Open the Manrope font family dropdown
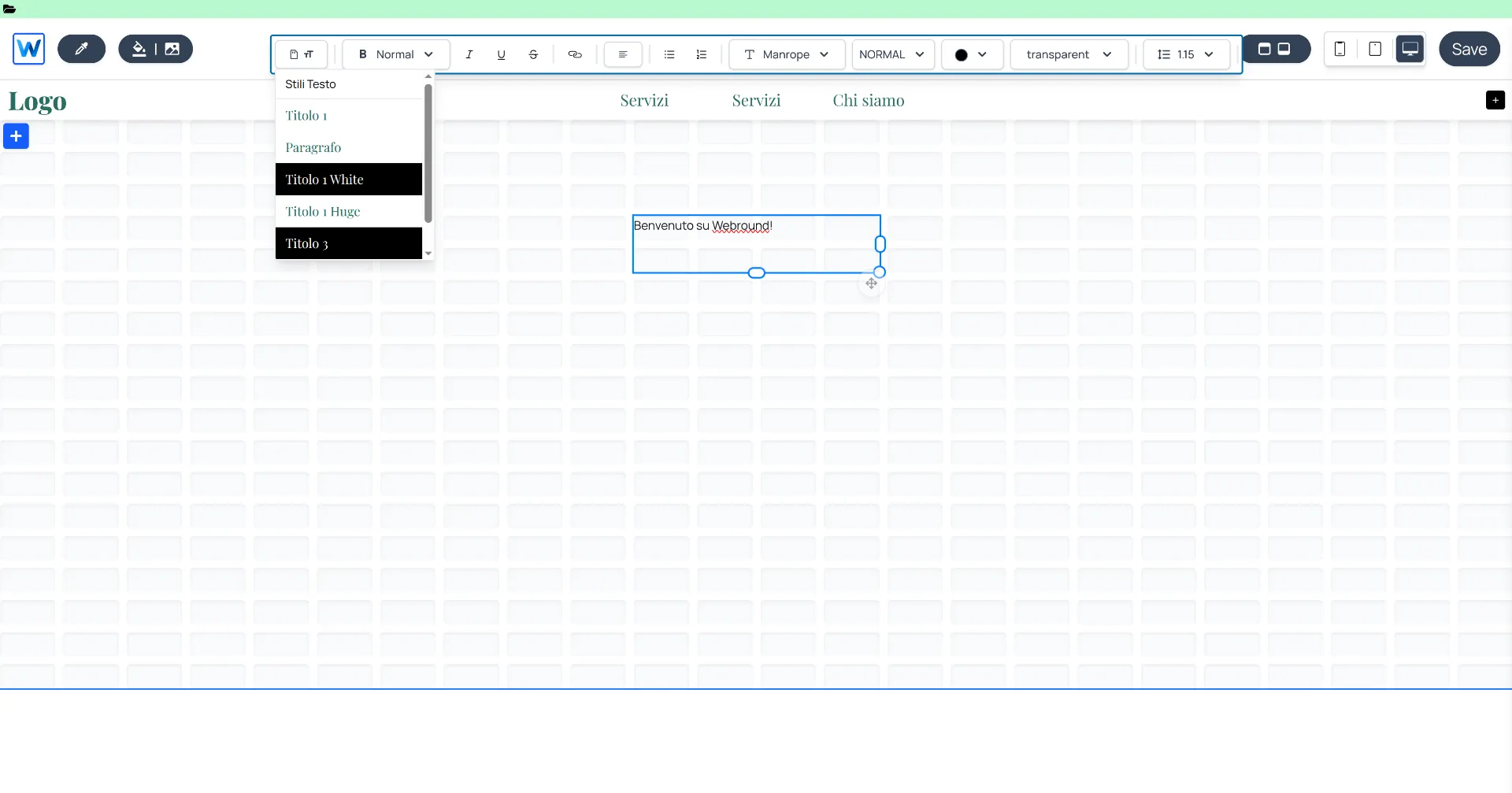This screenshot has height=793, width=1512. pyautogui.click(x=787, y=54)
